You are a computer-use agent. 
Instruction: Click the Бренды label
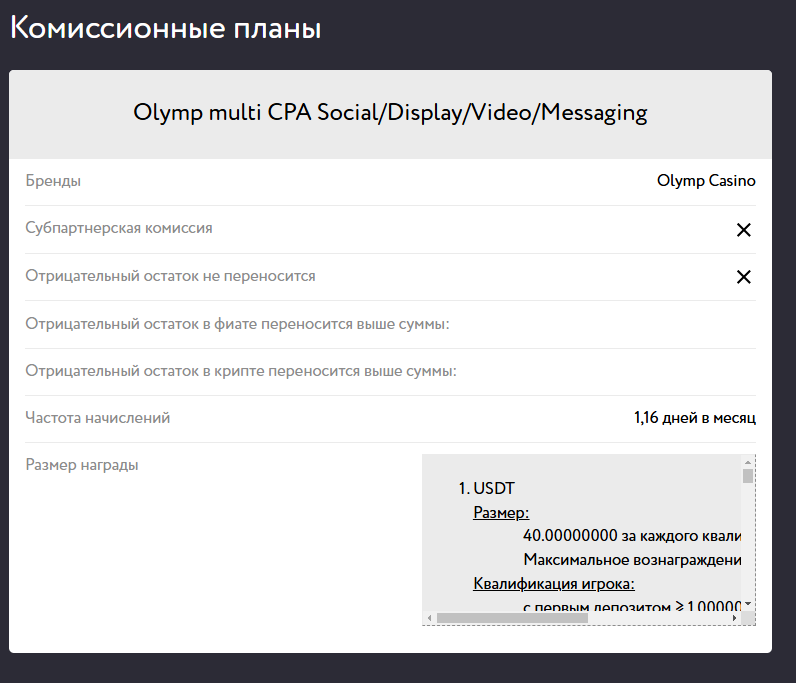point(53,181)
